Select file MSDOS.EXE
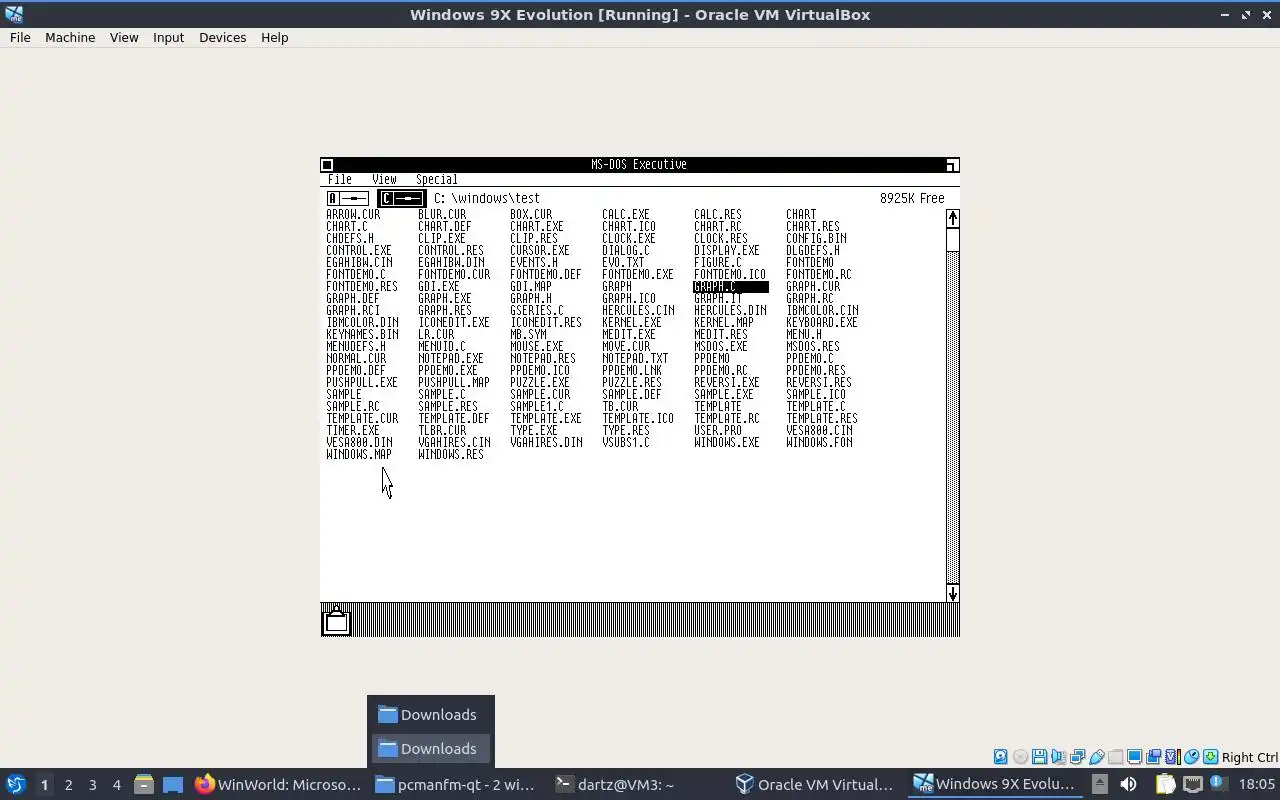The height and width of the screenshot is (800, 1280). [x=721, y=346]
